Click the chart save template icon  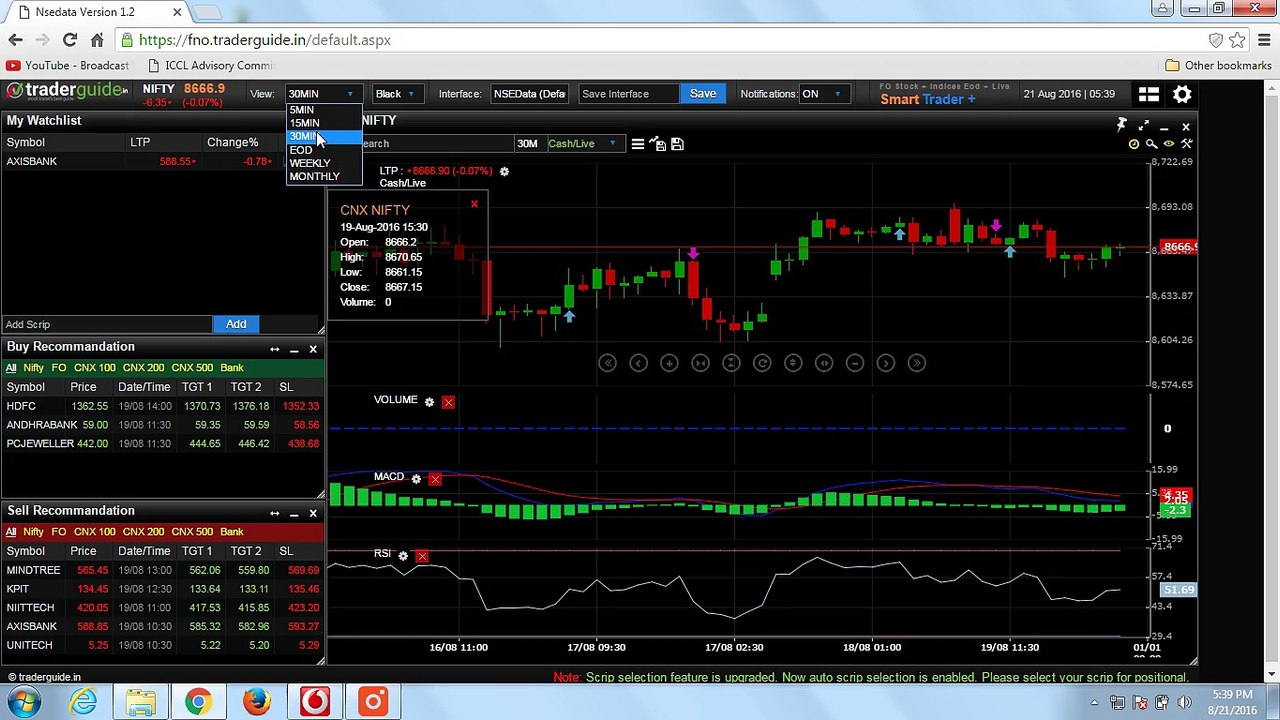(658, 144)
